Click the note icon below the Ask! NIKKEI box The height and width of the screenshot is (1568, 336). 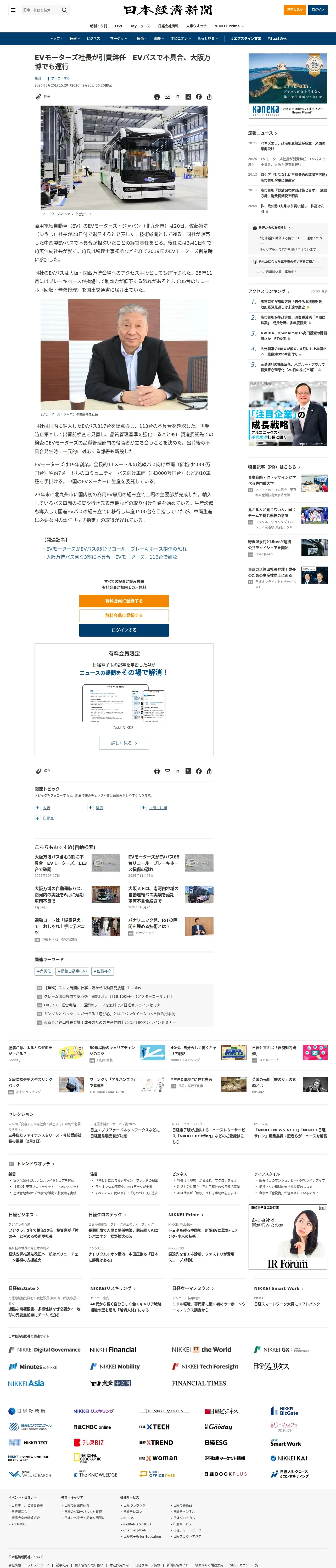[177, 771]
